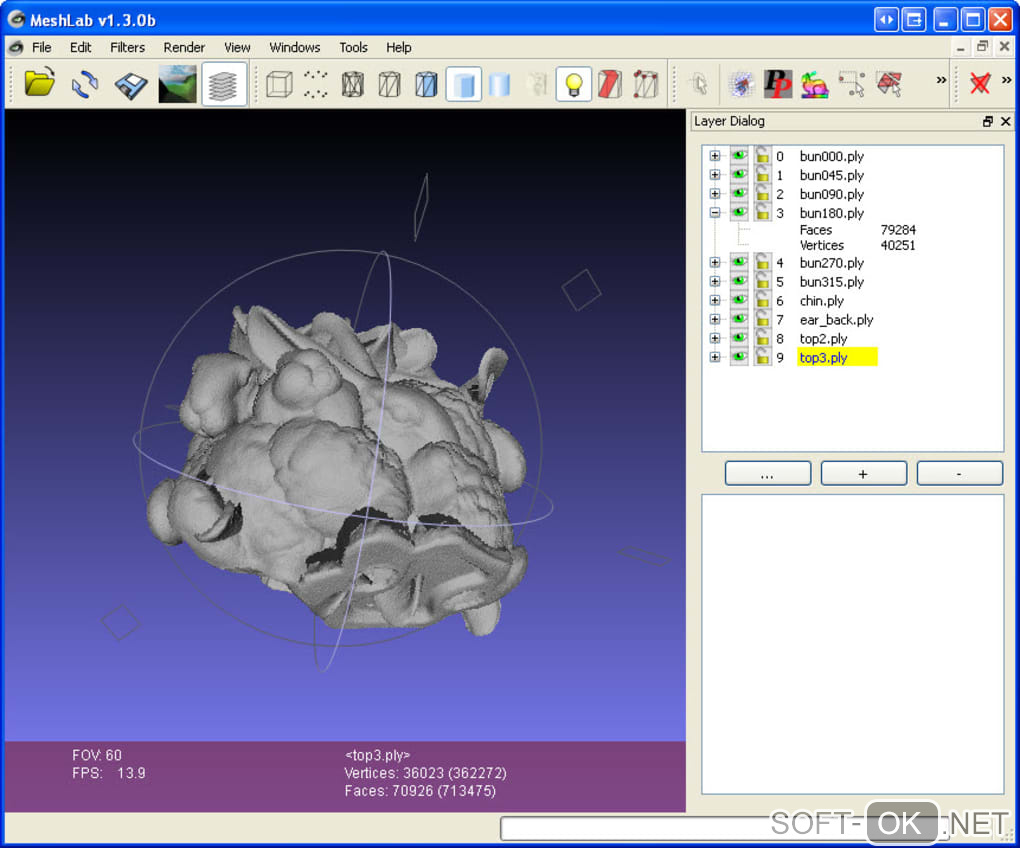Hide the bun000.ply layer via eye icon
The height and width of the screenshot is (848, 1020).
pyautogui.click(x=739, y=156)
